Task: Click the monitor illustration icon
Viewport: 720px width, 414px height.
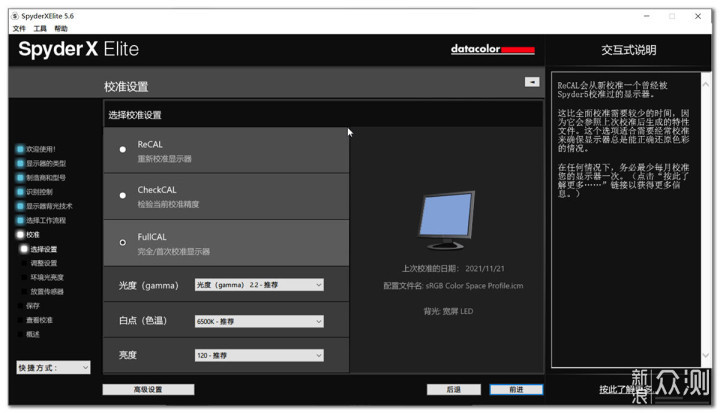Action: 446,220
